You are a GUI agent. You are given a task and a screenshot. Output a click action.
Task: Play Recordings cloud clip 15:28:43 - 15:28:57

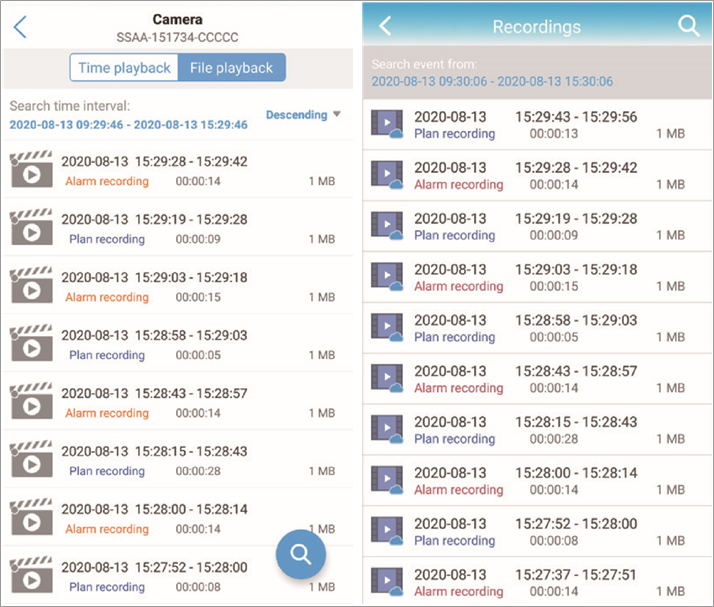(387, 378)
